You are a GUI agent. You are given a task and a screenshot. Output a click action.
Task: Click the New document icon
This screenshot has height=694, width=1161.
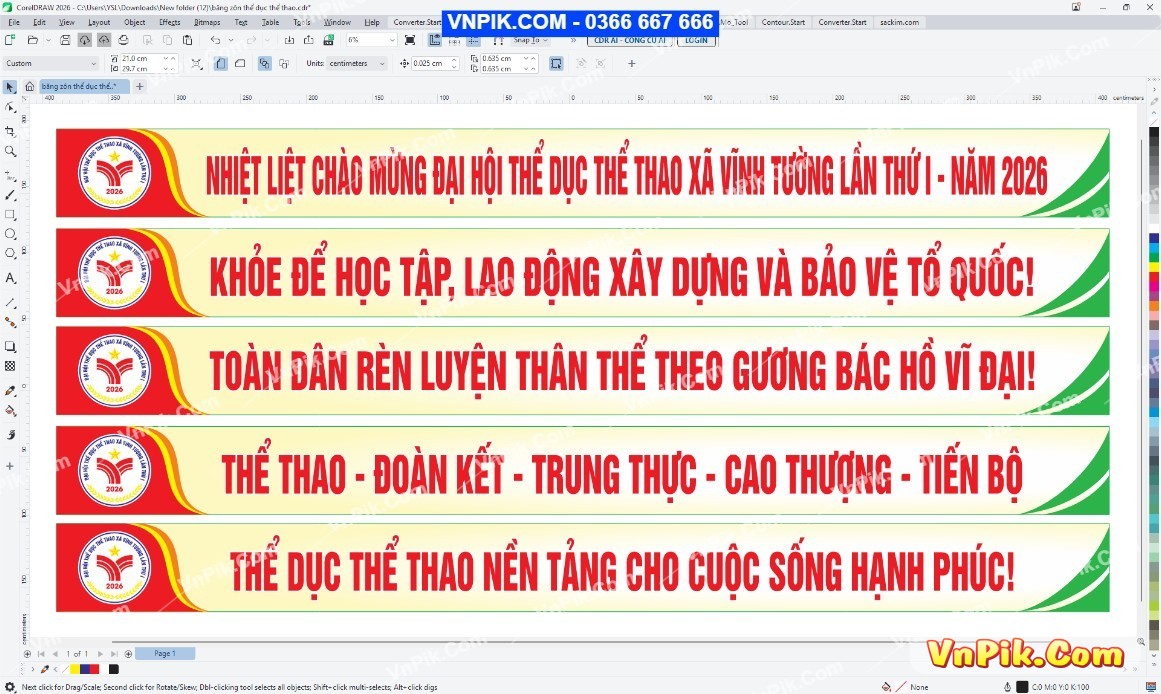10,40
